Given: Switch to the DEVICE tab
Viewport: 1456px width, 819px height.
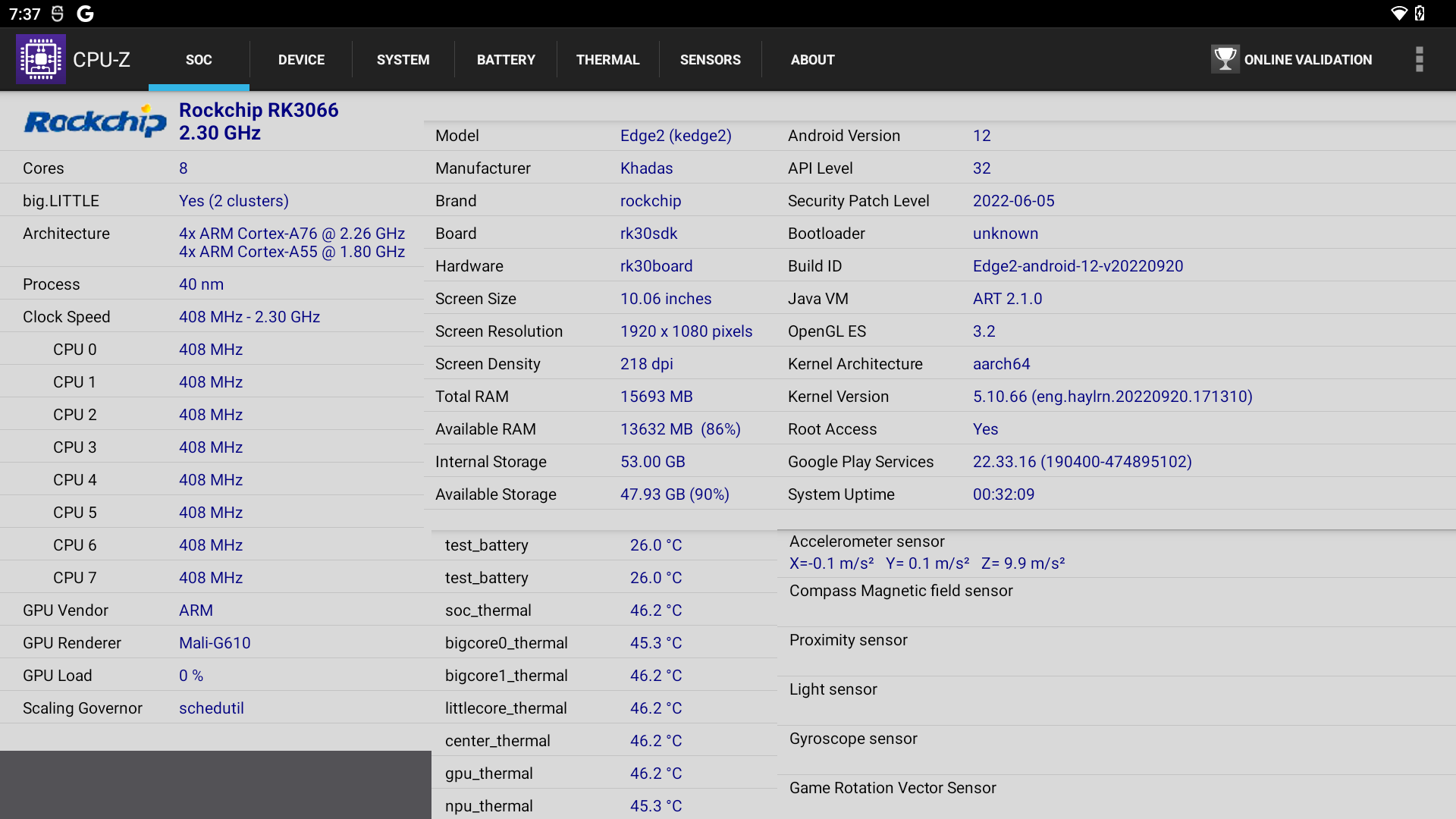Looking at the screenshot, I should point(301,60).
